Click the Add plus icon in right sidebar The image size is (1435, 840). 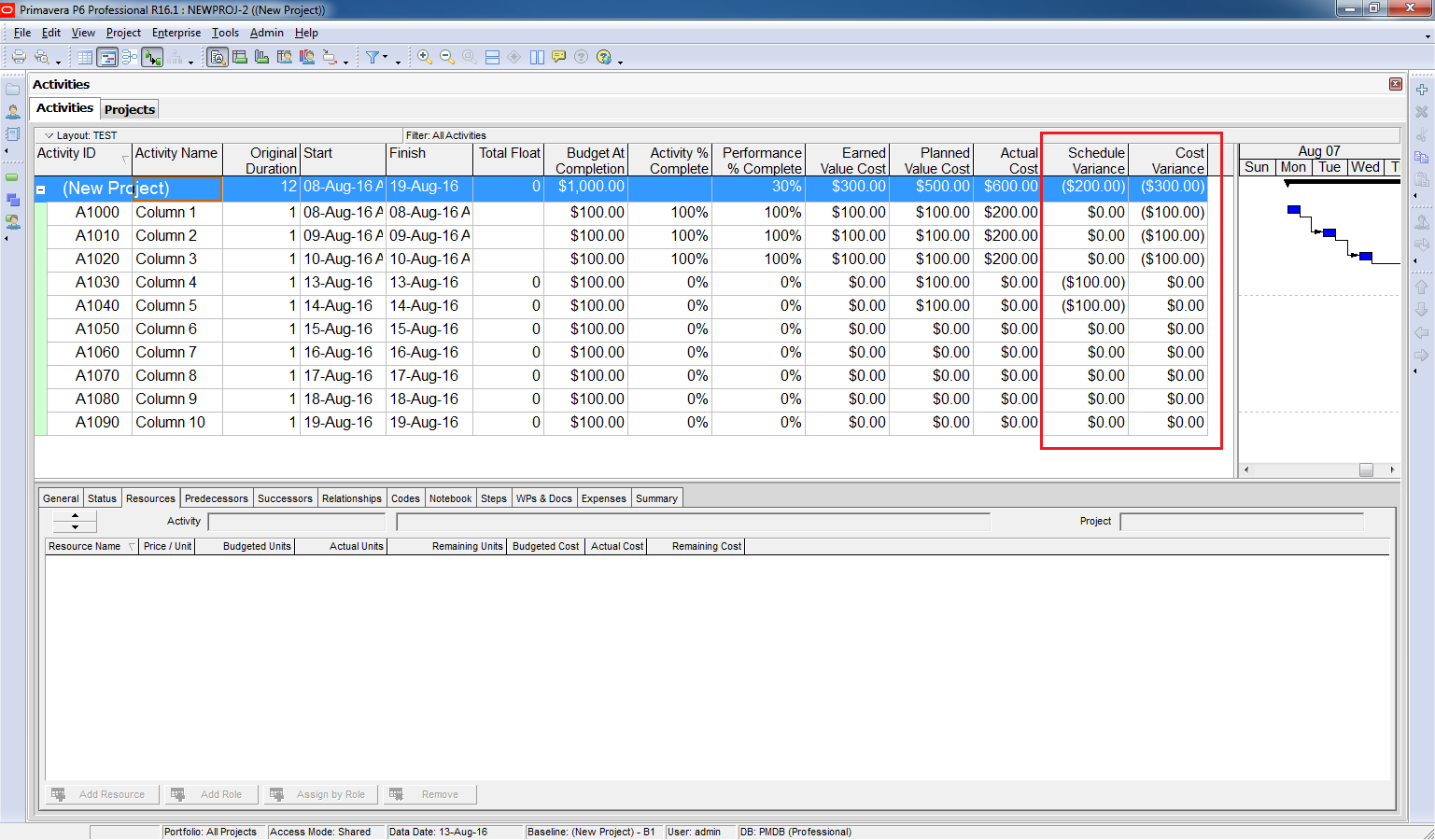1421,90
